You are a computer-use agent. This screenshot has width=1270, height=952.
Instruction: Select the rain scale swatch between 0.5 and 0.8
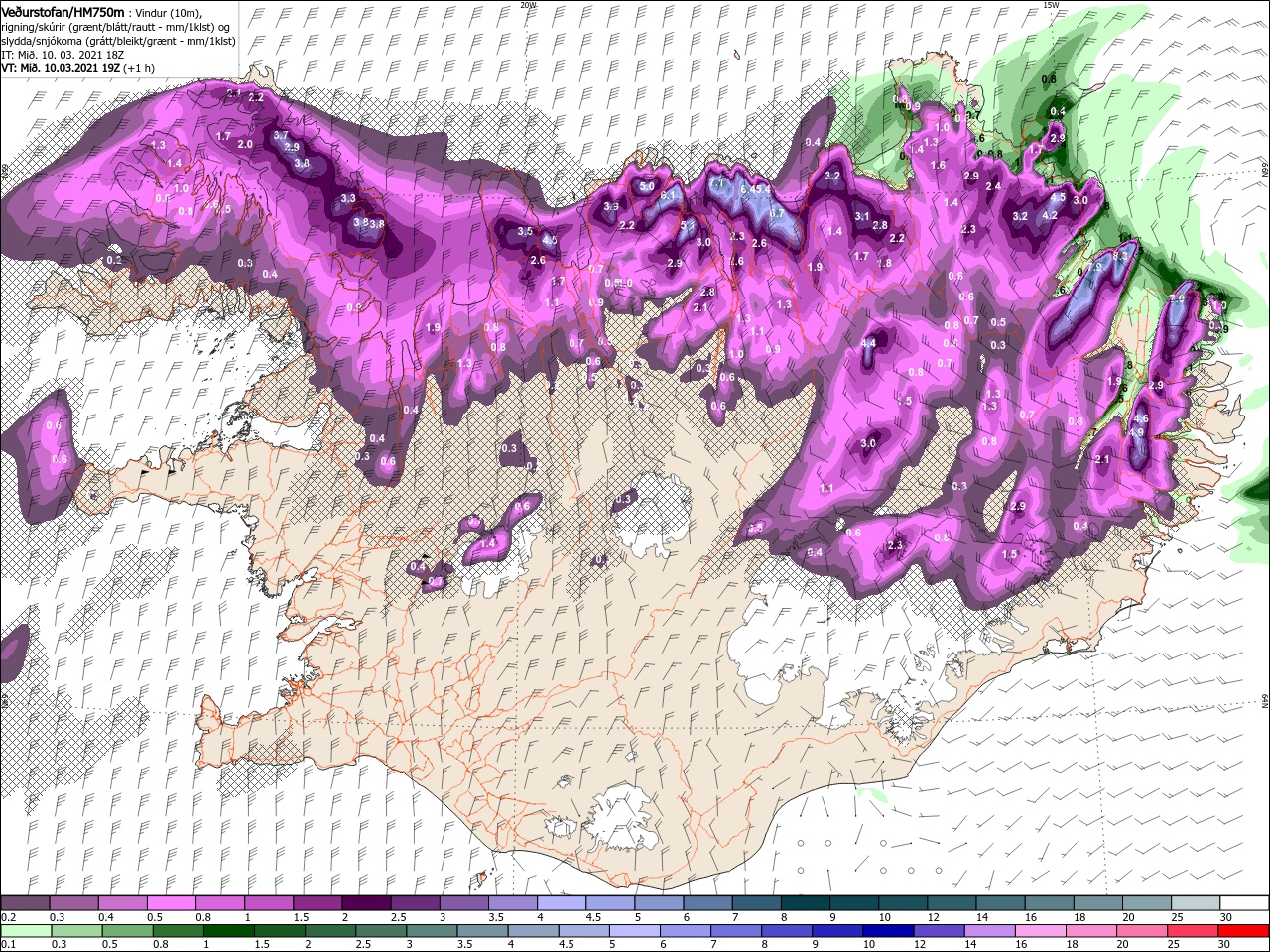click(129, 931)
